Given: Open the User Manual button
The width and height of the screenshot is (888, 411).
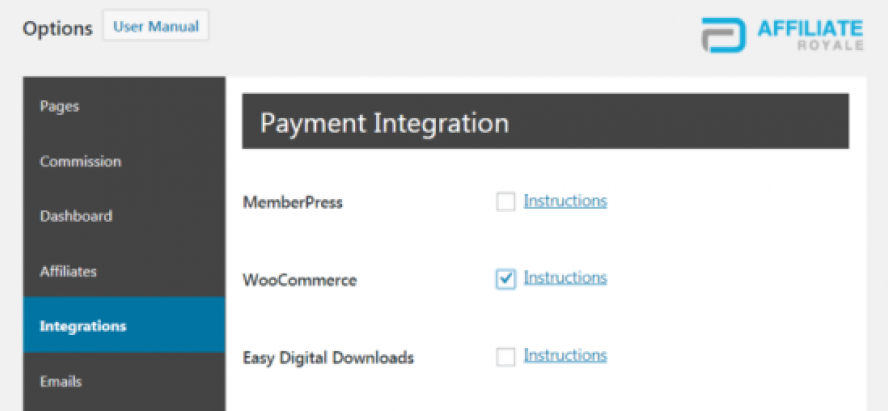Looking at the screenshot, I should [x=156, y=27].
